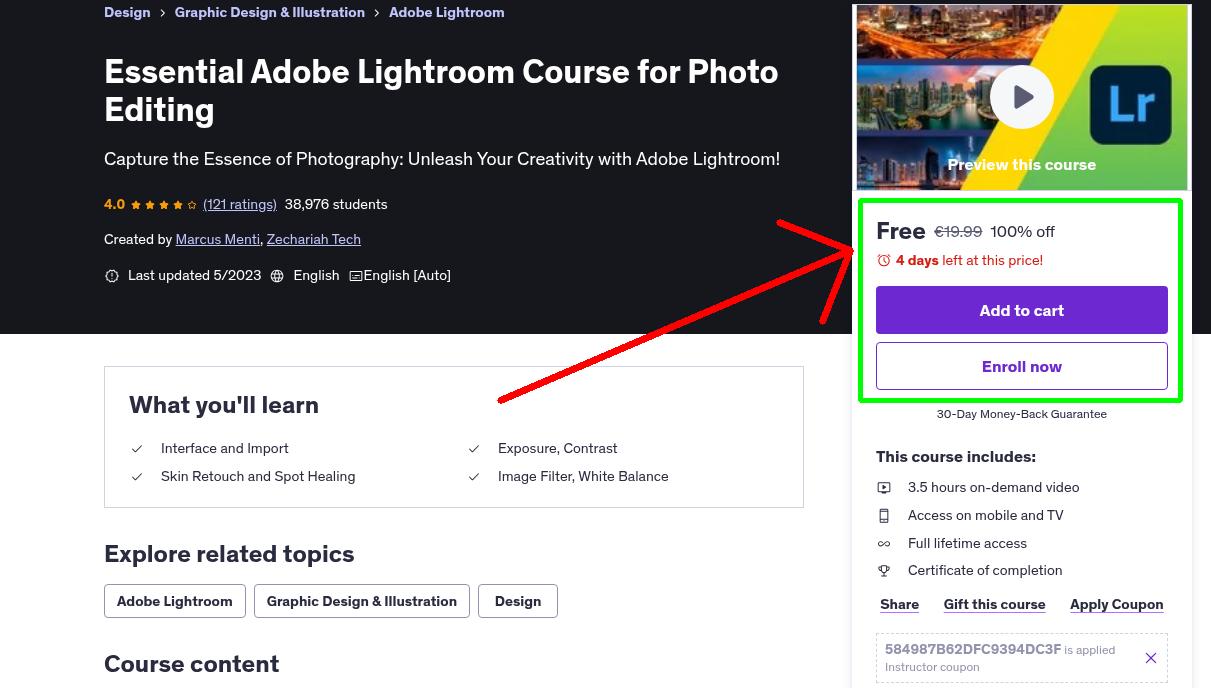1211x688 pixels.
Task: Click the closed captions icon
Action: coord(355,276)
